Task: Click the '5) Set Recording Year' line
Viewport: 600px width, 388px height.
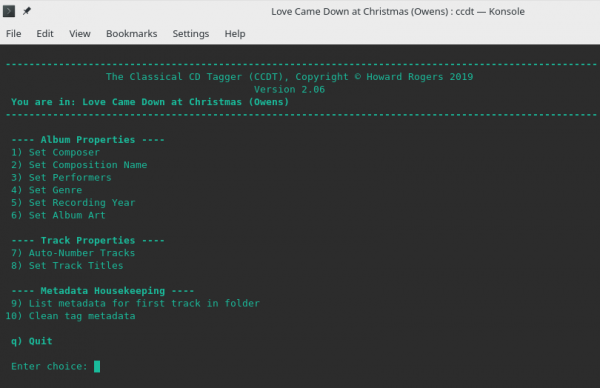Action: [x=73, y=202]
